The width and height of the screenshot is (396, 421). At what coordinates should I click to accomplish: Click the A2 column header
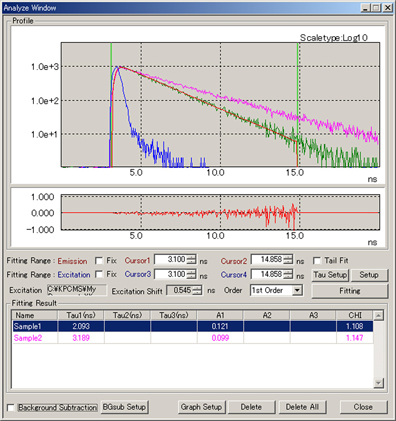[x=267, y=315]
